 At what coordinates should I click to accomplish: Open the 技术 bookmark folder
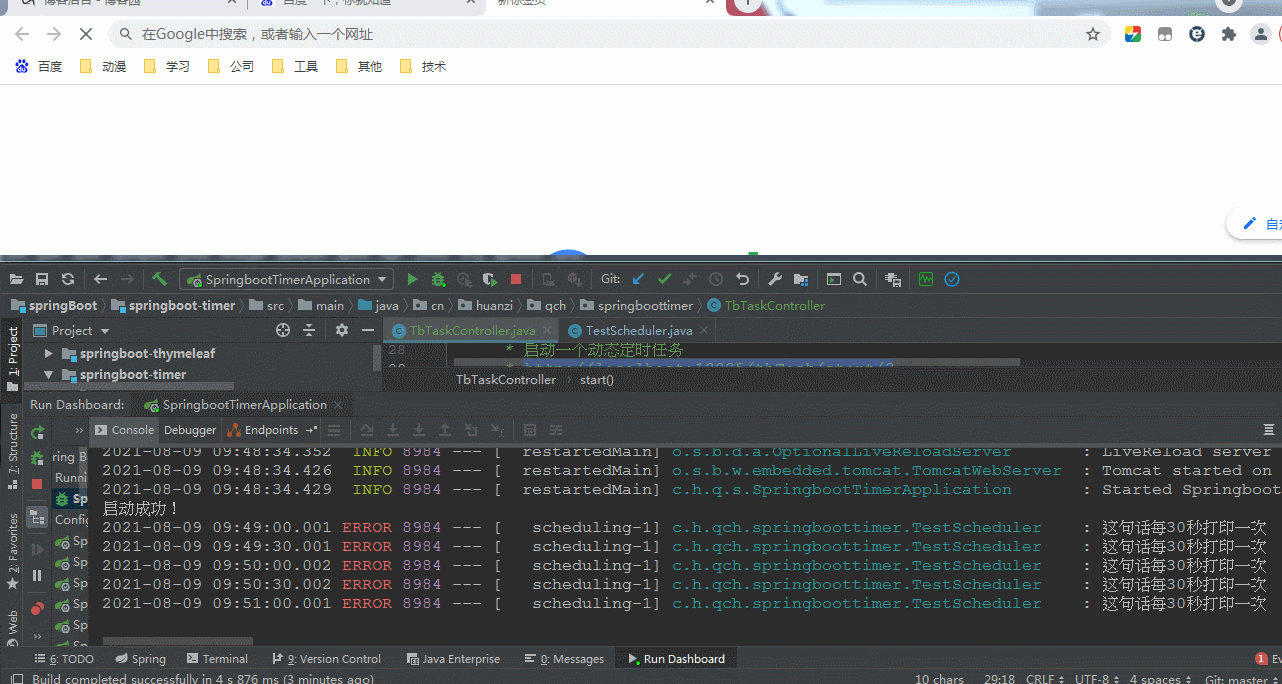[422, 66]
